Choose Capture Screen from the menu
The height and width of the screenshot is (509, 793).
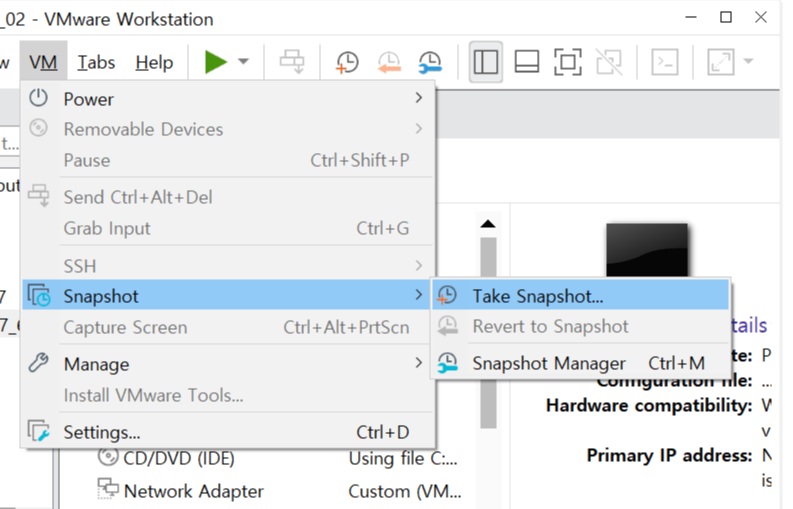coord(228,327)
